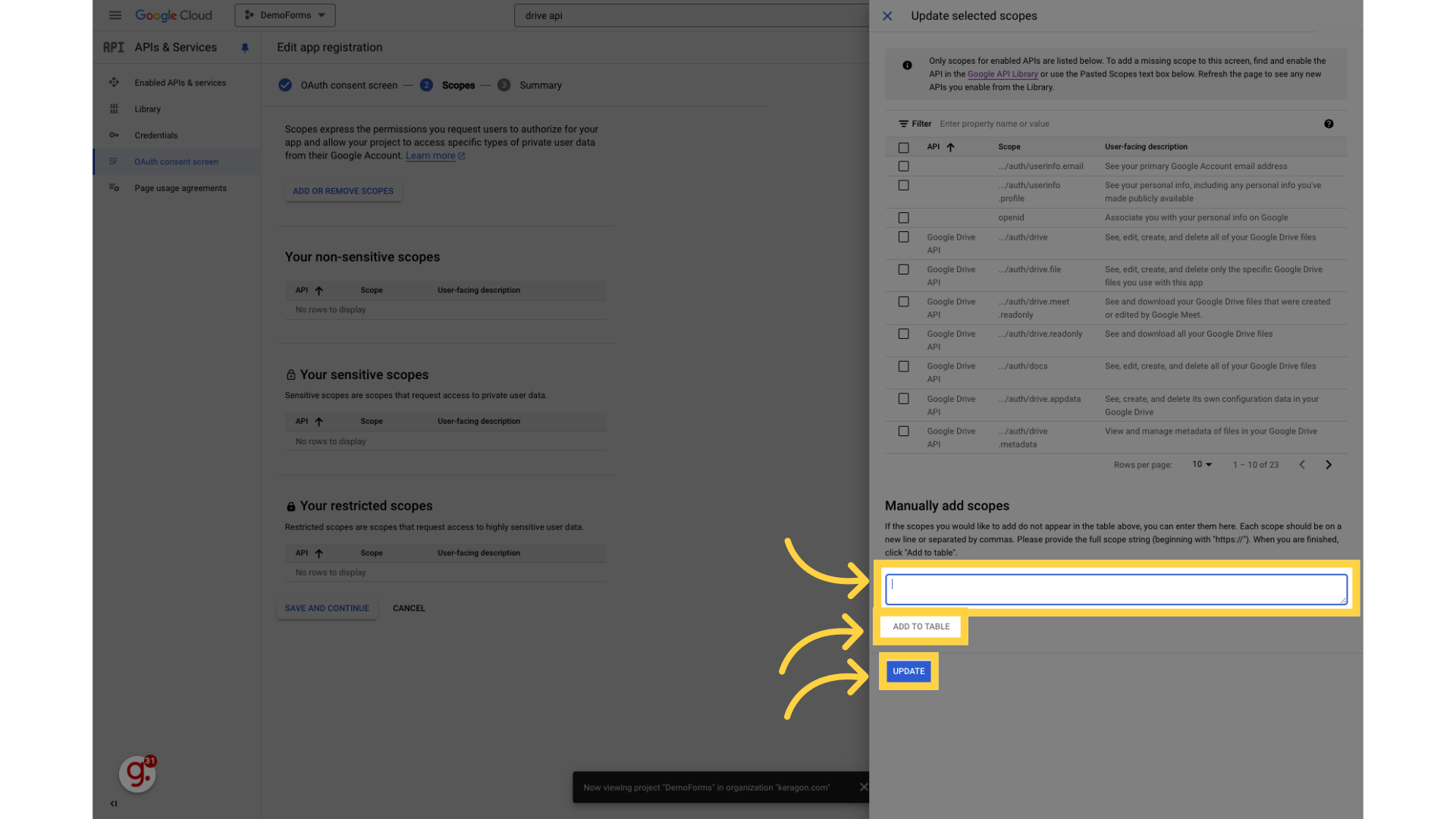Open the Learn more link
Viewport: 1456px width, 819px height.
pos(430,155)
